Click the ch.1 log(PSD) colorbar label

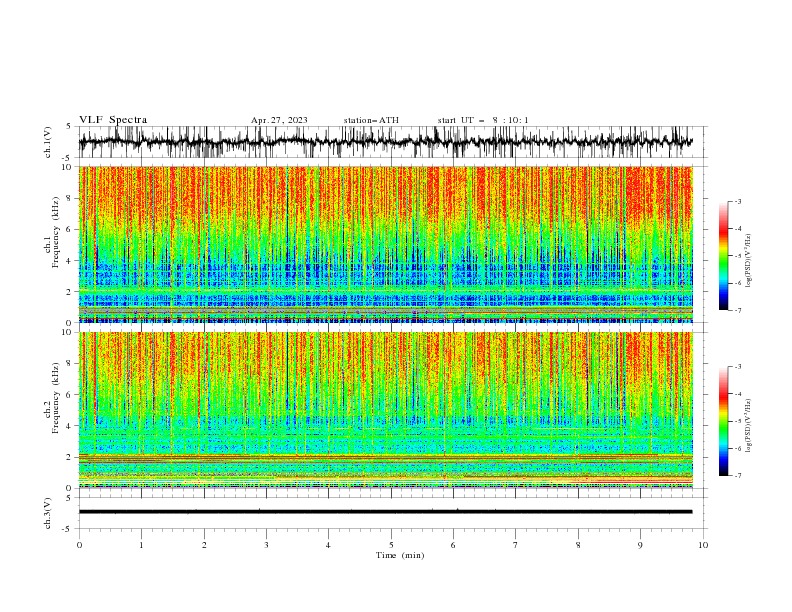point(748,261)
